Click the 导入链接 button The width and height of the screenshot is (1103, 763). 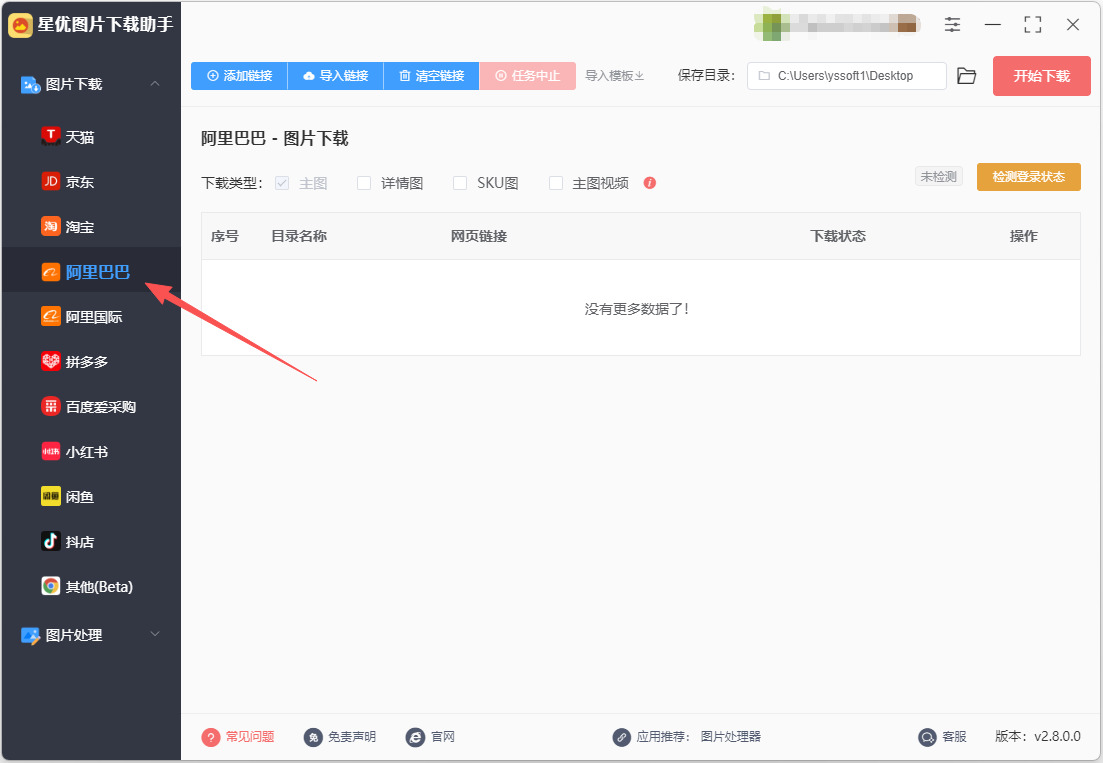tap(336, 76)
